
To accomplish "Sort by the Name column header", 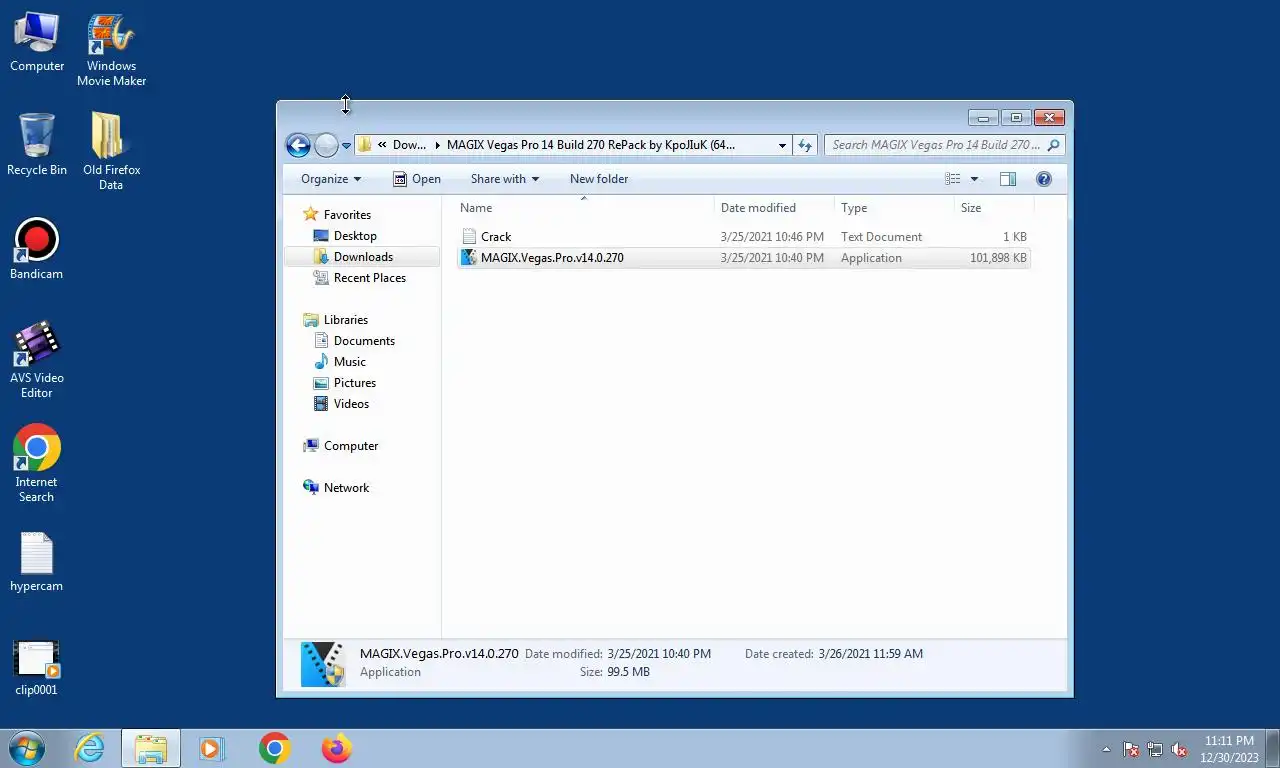I will (x=585, y=208).
